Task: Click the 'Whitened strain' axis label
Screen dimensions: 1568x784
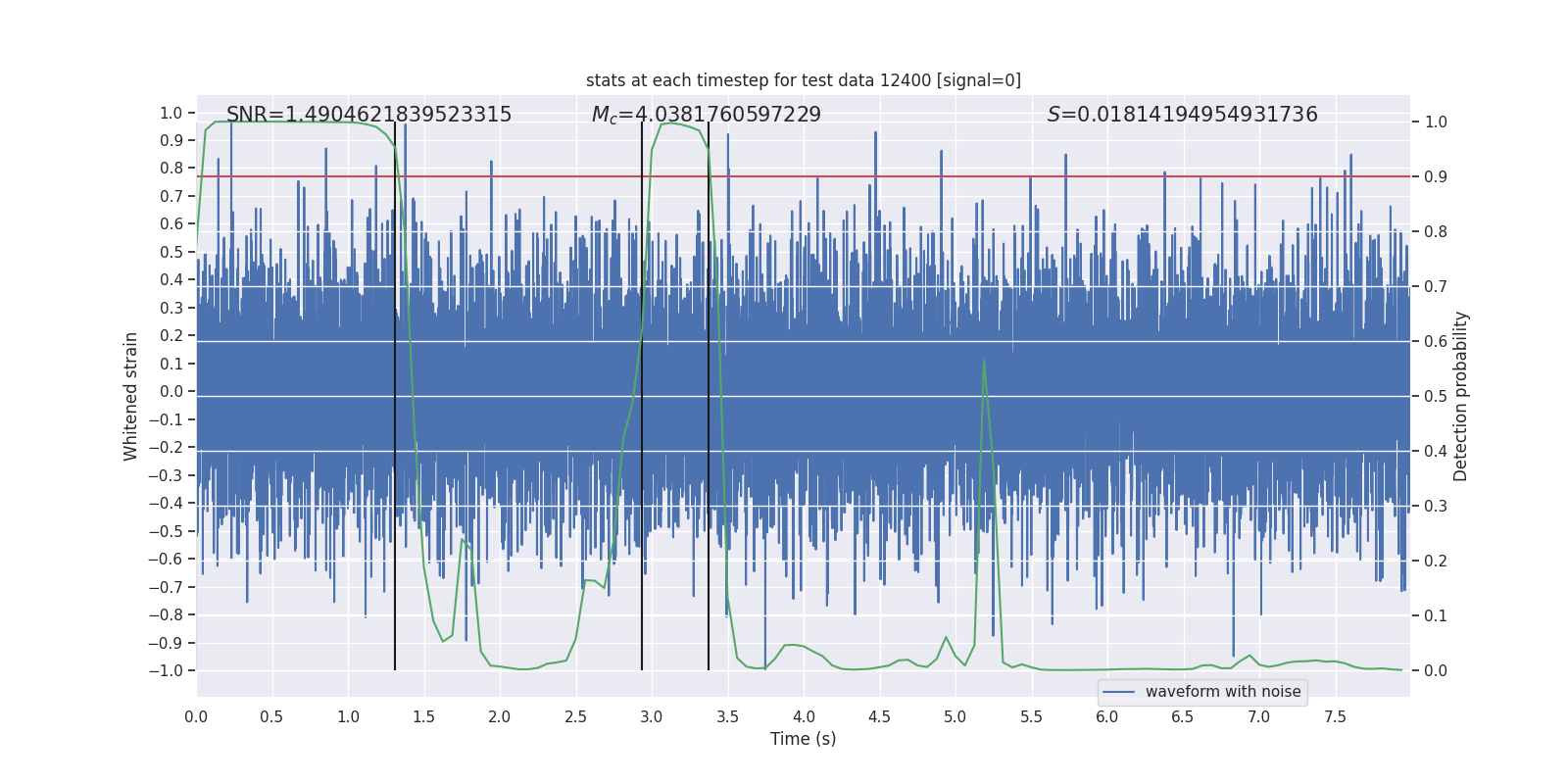Action: pos(131,396)
